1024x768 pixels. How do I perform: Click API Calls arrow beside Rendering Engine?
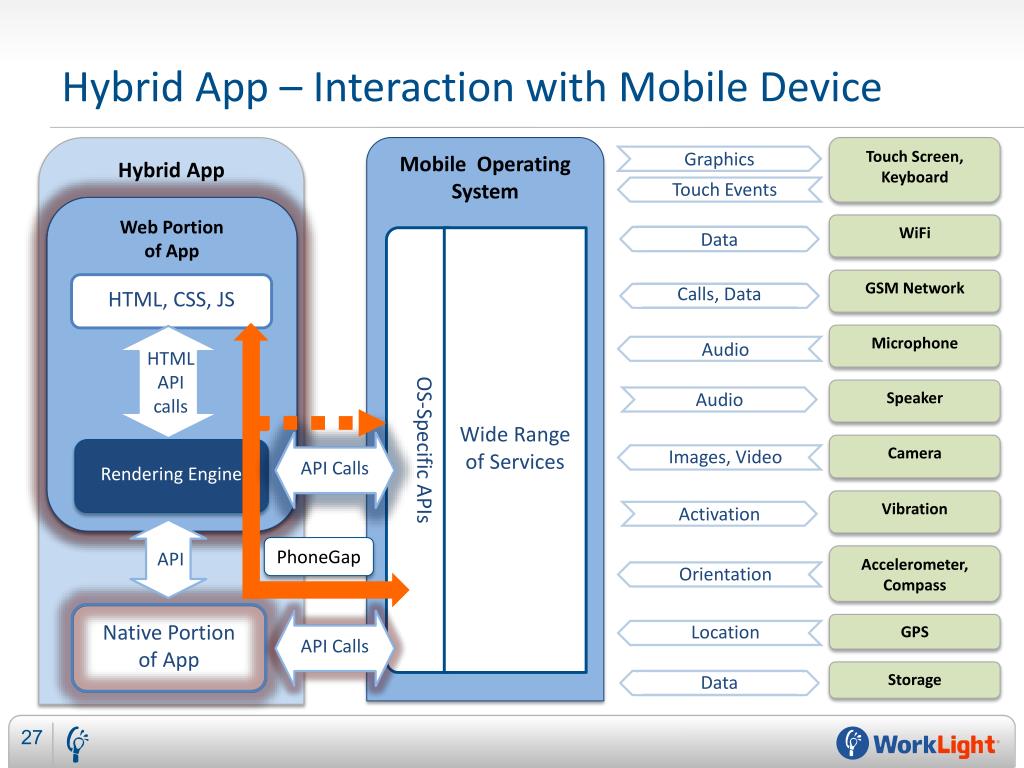click(x=334, y=468)
